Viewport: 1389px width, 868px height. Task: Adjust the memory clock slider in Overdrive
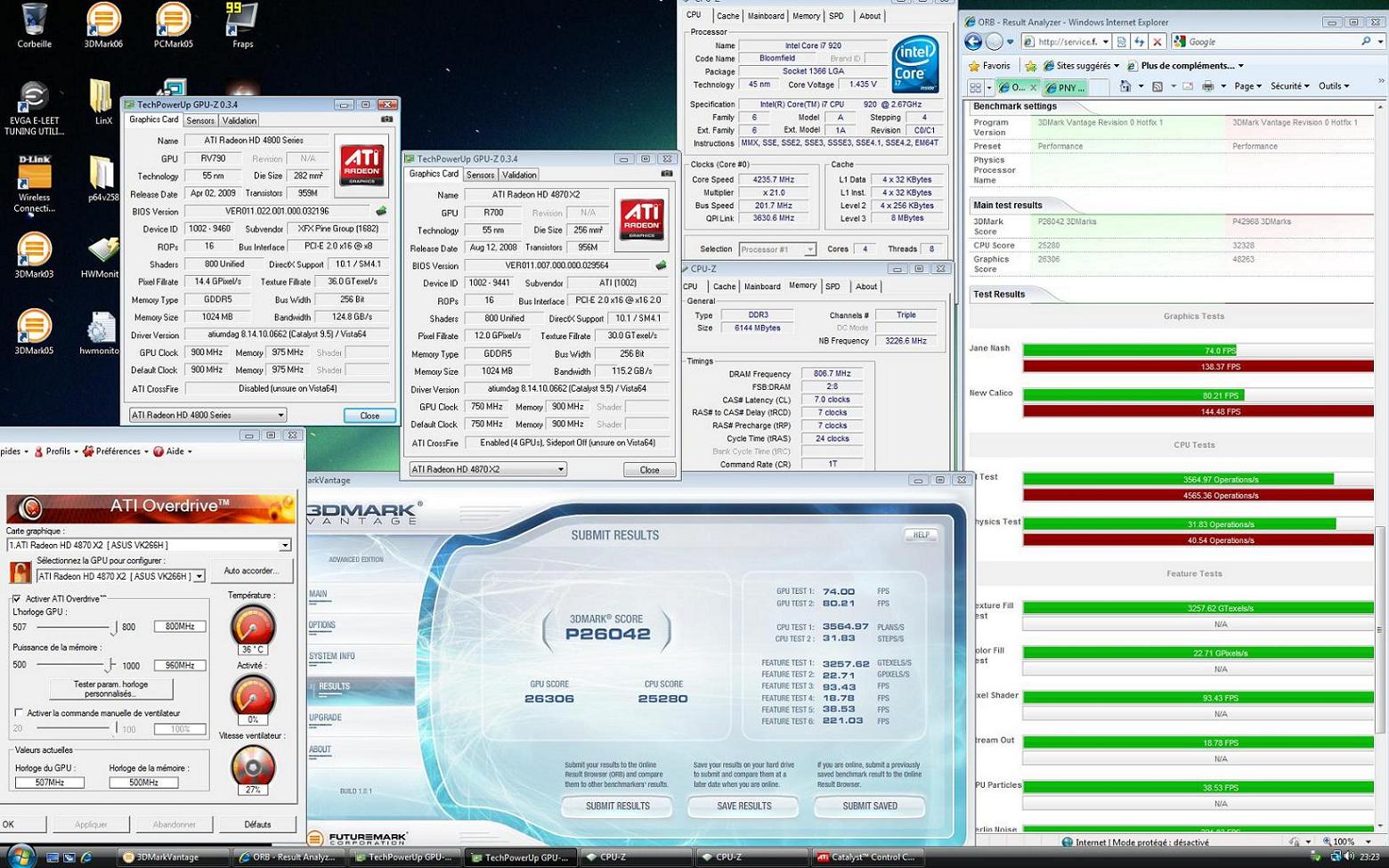tap(110, 665)
